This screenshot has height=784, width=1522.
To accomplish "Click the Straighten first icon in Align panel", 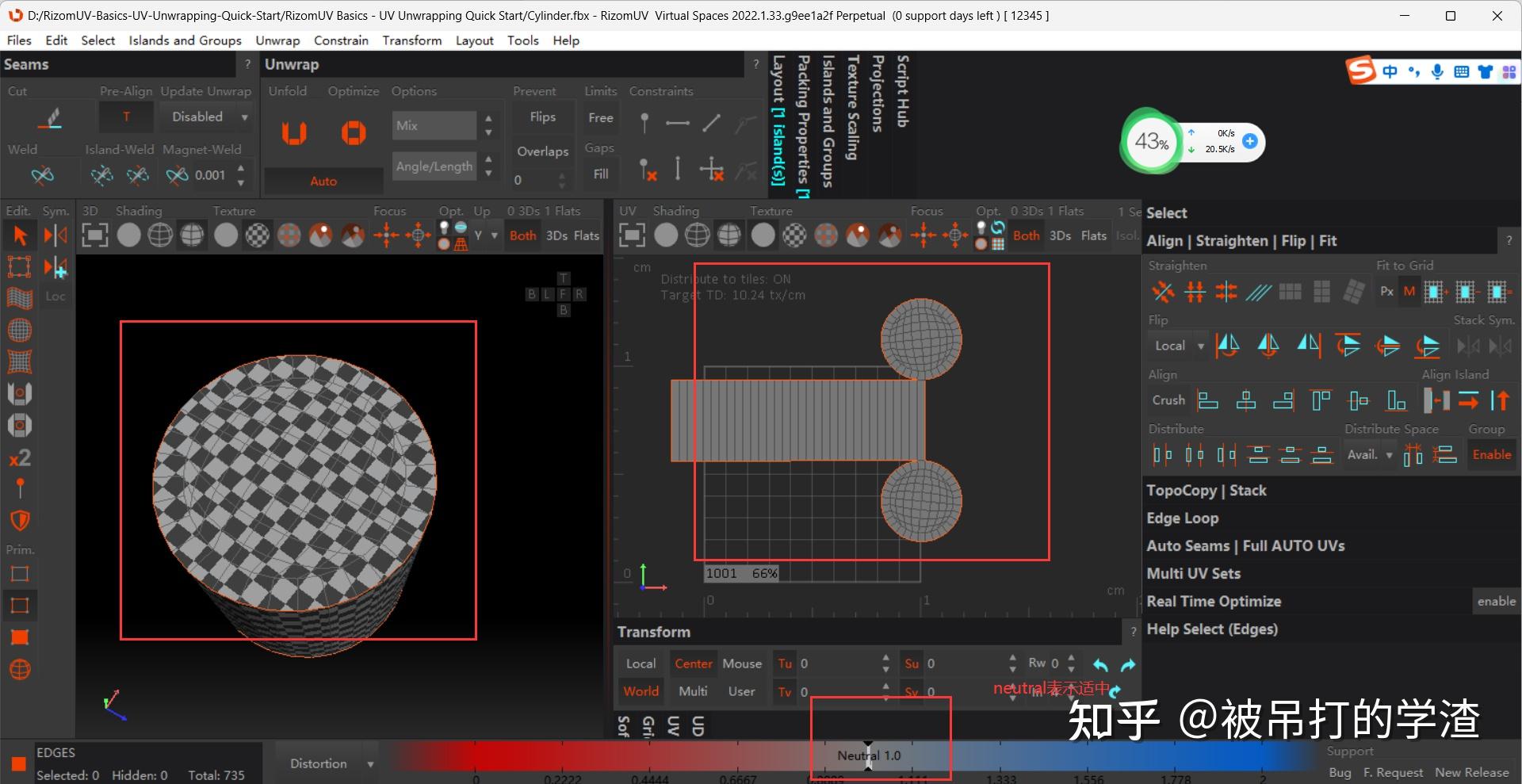I will 1163,292.
